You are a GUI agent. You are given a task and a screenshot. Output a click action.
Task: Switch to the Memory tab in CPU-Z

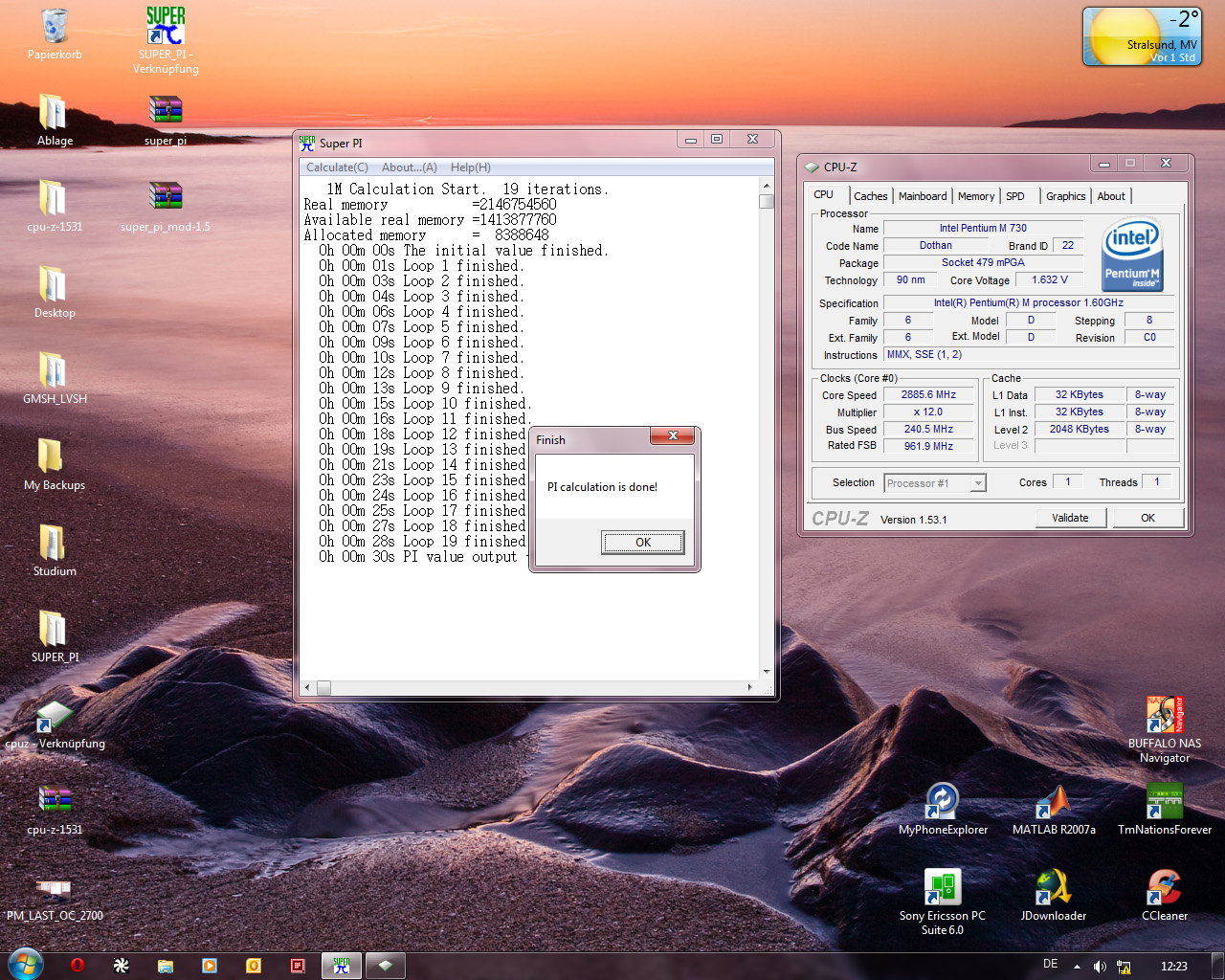point(976,196)
